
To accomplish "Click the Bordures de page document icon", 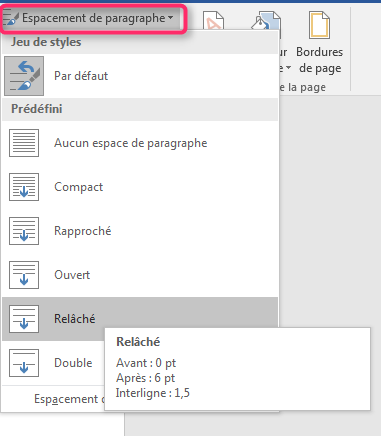I will click(319, 25).
